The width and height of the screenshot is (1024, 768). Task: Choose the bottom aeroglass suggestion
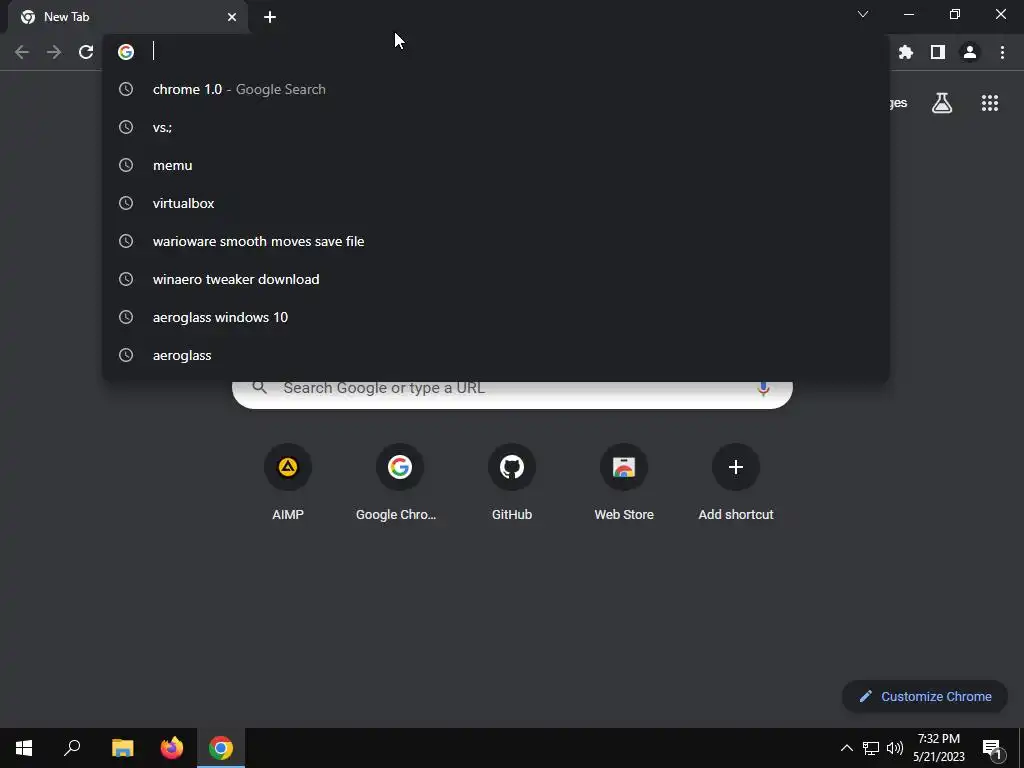tap(496, 355)
